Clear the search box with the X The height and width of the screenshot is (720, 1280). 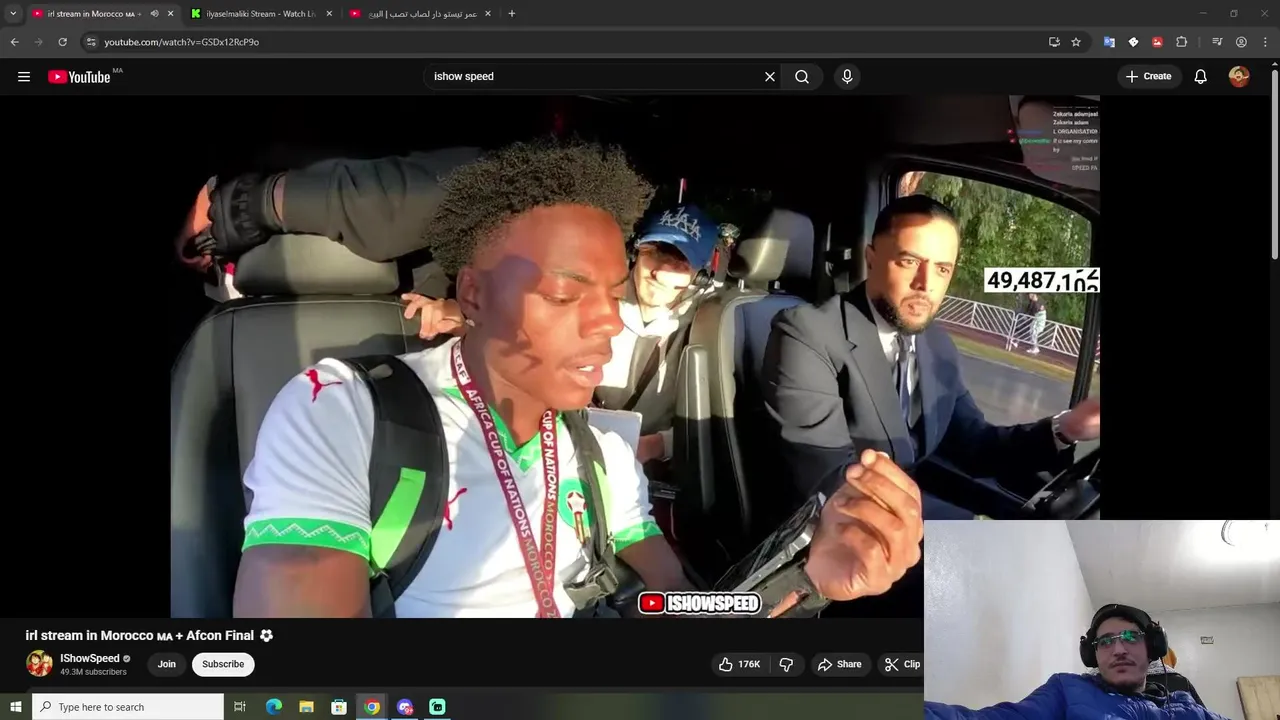(x=770, y=76)
